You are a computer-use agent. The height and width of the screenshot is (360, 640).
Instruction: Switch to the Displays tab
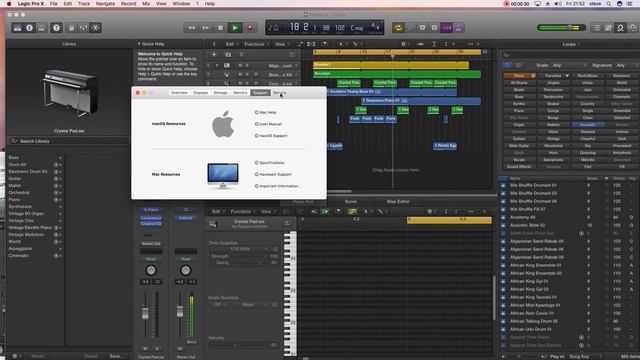(x=200, y=93)
